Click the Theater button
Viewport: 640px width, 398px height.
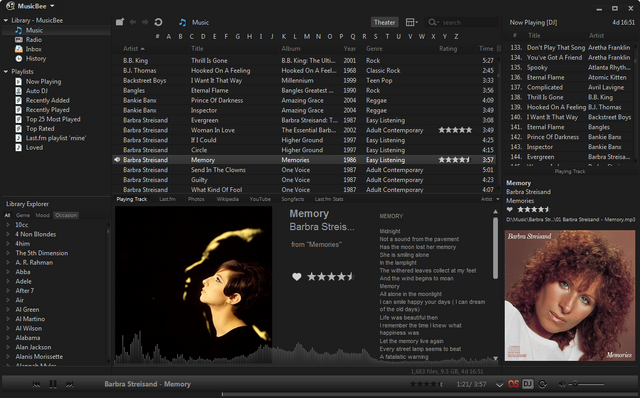tap(384, 22)
